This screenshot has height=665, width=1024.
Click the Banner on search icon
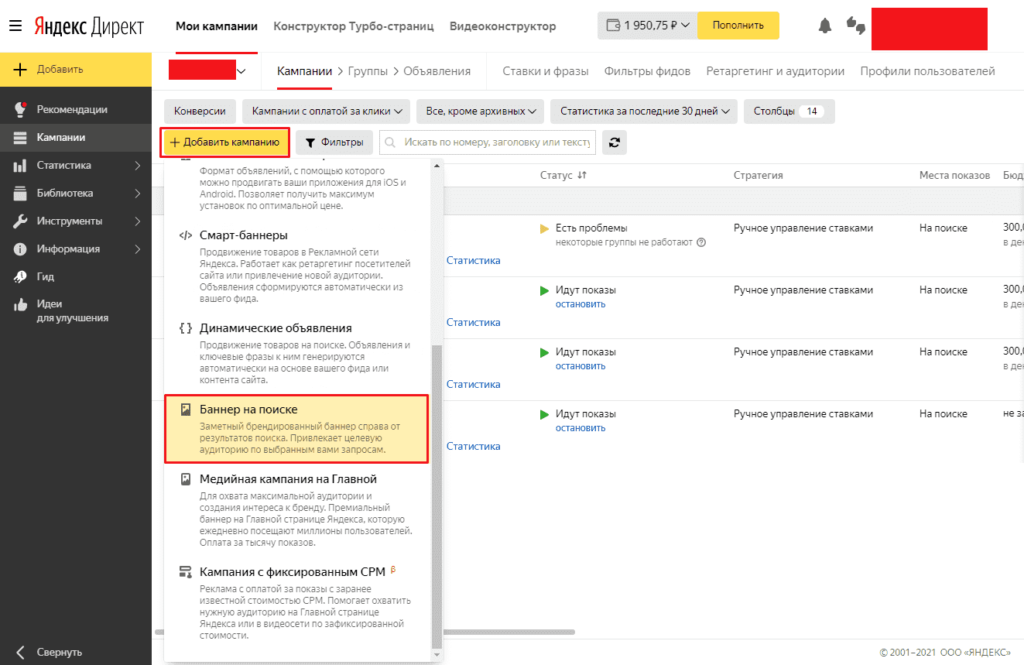click(x=185, y=410)
